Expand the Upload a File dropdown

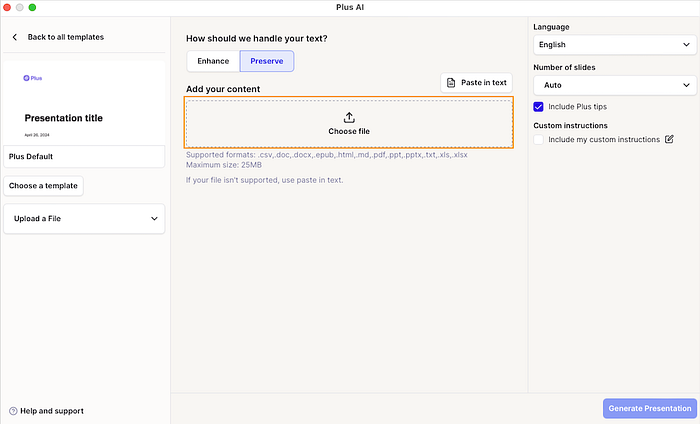coord(84,219)
